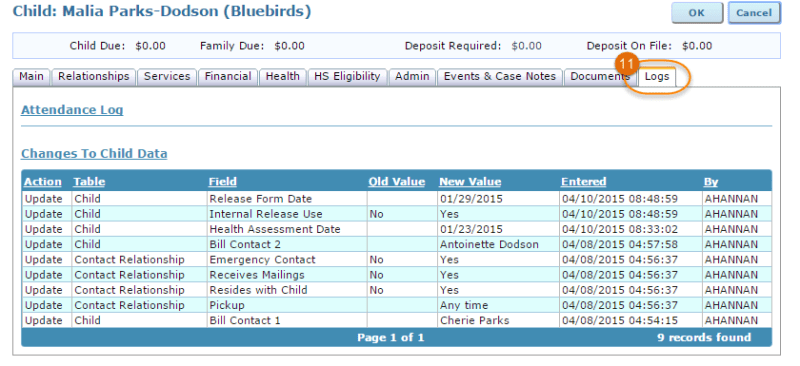Sort by New Value column header

pos(470,182)
